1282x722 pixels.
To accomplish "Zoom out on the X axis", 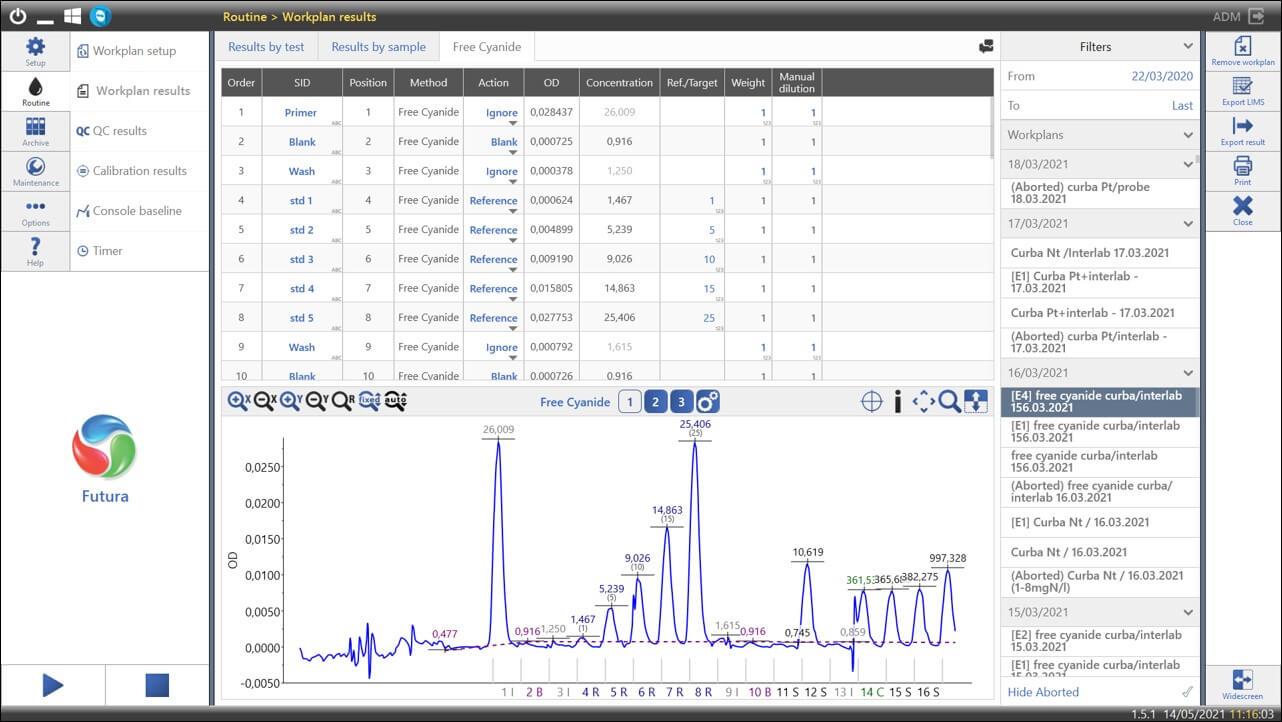I will click(264, 401).
